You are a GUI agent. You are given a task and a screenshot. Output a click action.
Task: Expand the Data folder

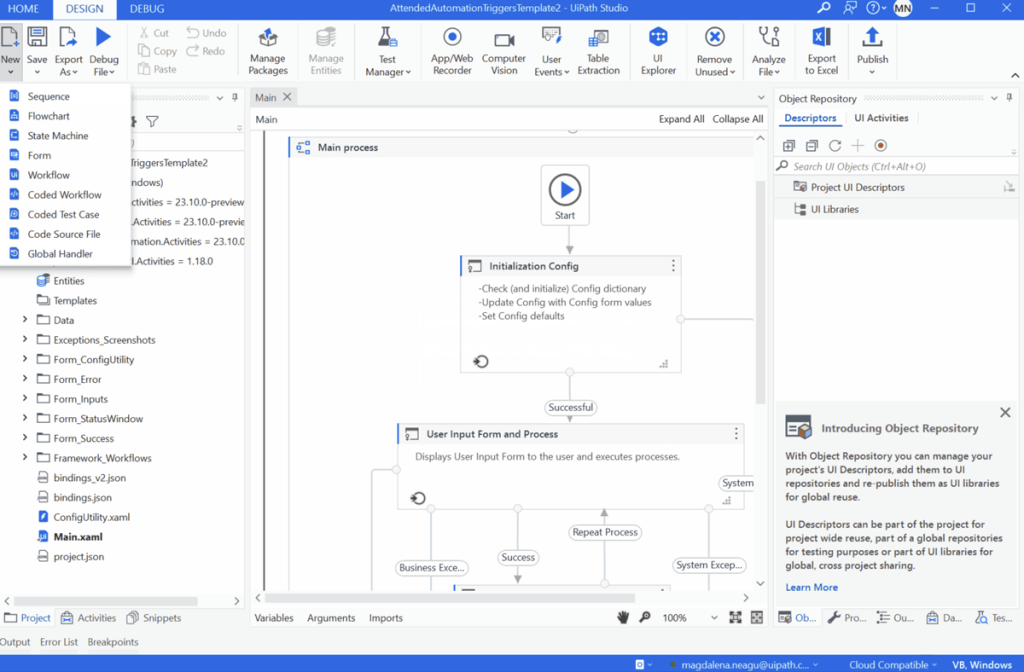[25, 320]
